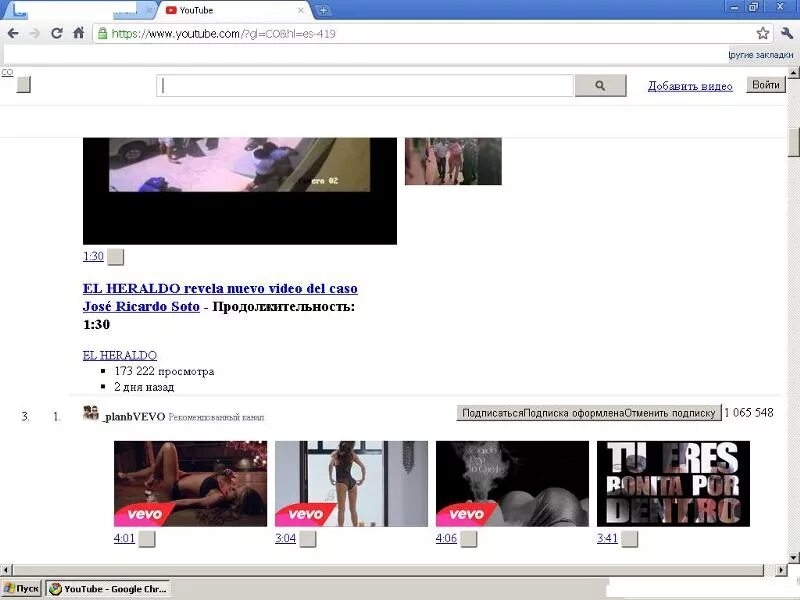The width and height of the screenshot is (800, 600).
Task: Click the green padlock security icon
Action: [103, 34]
